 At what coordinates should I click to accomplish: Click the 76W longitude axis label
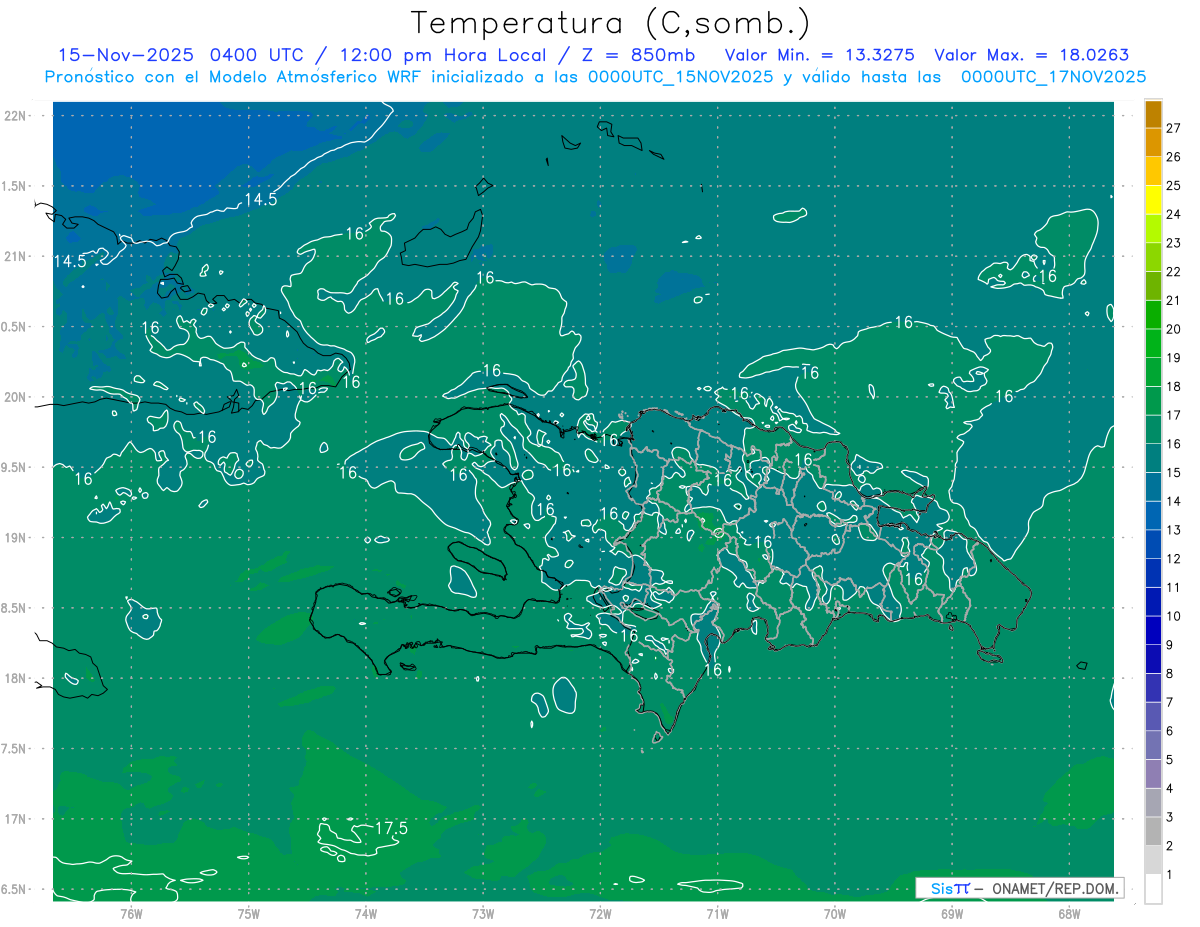coord(131,913)
